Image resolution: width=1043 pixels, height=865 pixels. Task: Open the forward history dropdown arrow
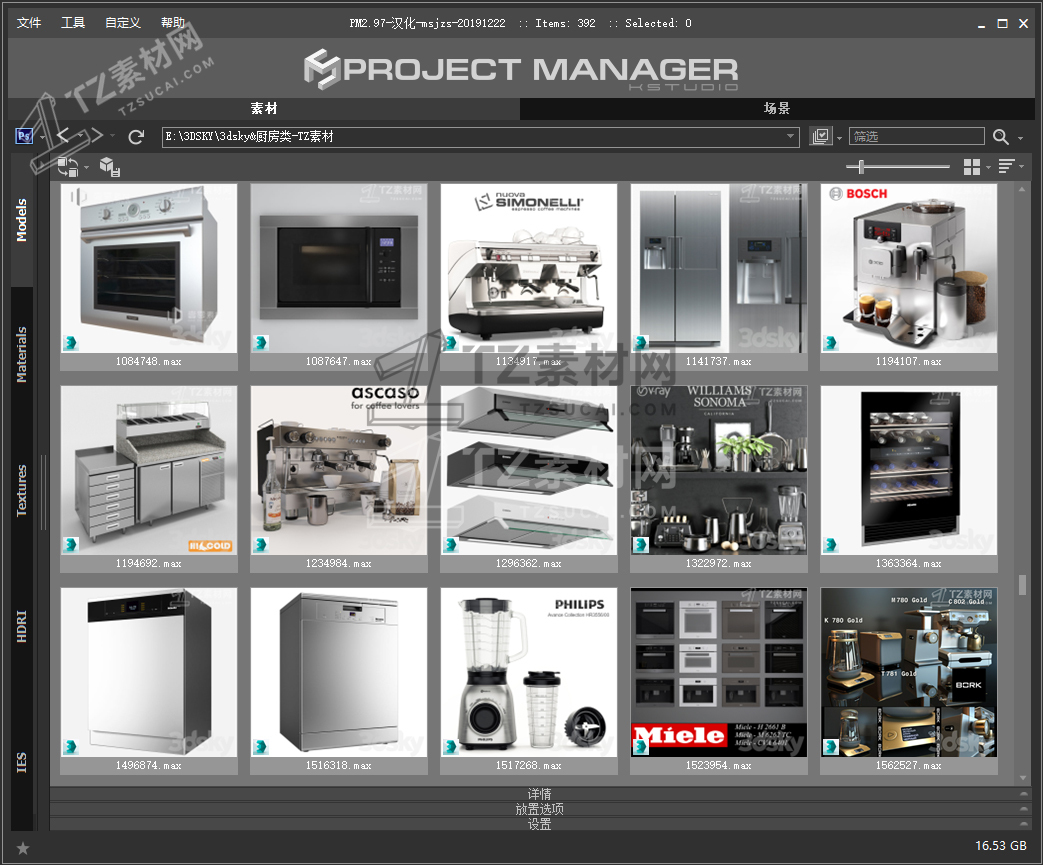tap(112, 136)
